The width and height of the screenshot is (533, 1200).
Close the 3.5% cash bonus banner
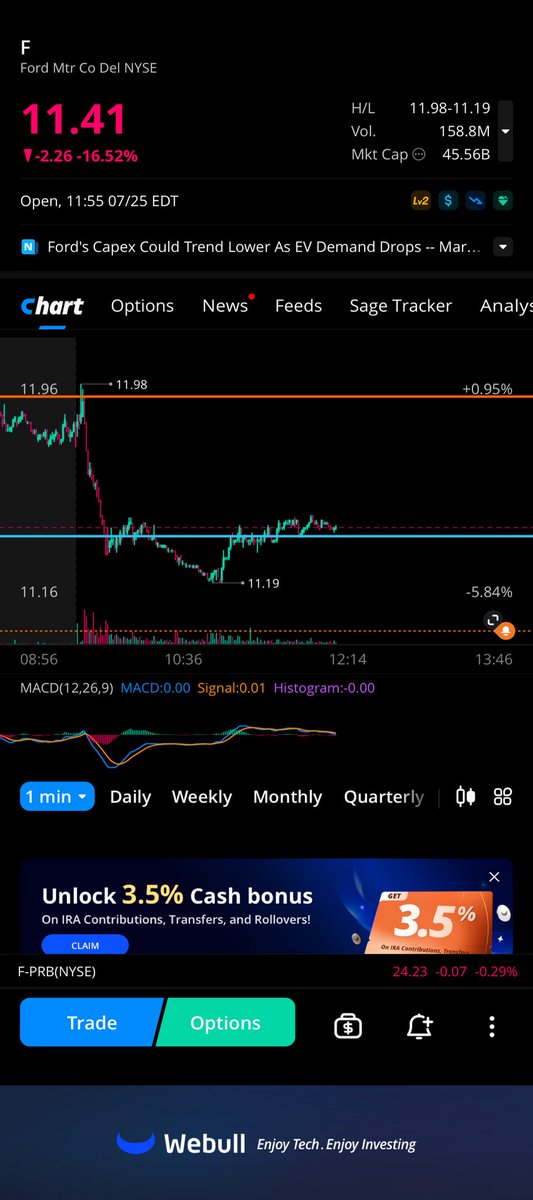pyautogui.click(x=494, y=877)
